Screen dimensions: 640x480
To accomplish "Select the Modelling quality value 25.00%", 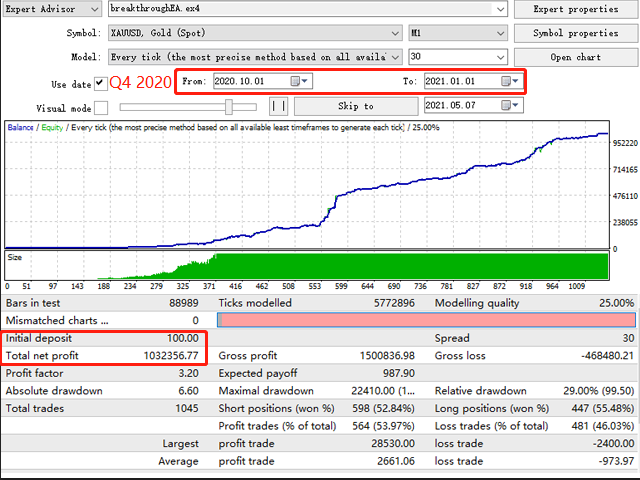I will click(x=617, y=303).
